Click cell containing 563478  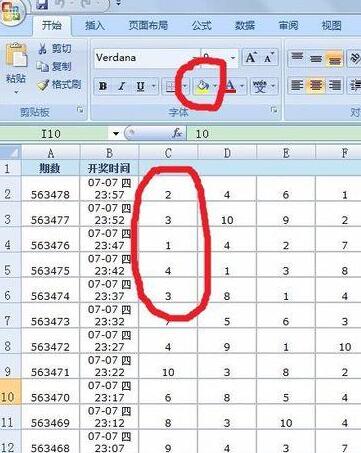tap(51, 189)
